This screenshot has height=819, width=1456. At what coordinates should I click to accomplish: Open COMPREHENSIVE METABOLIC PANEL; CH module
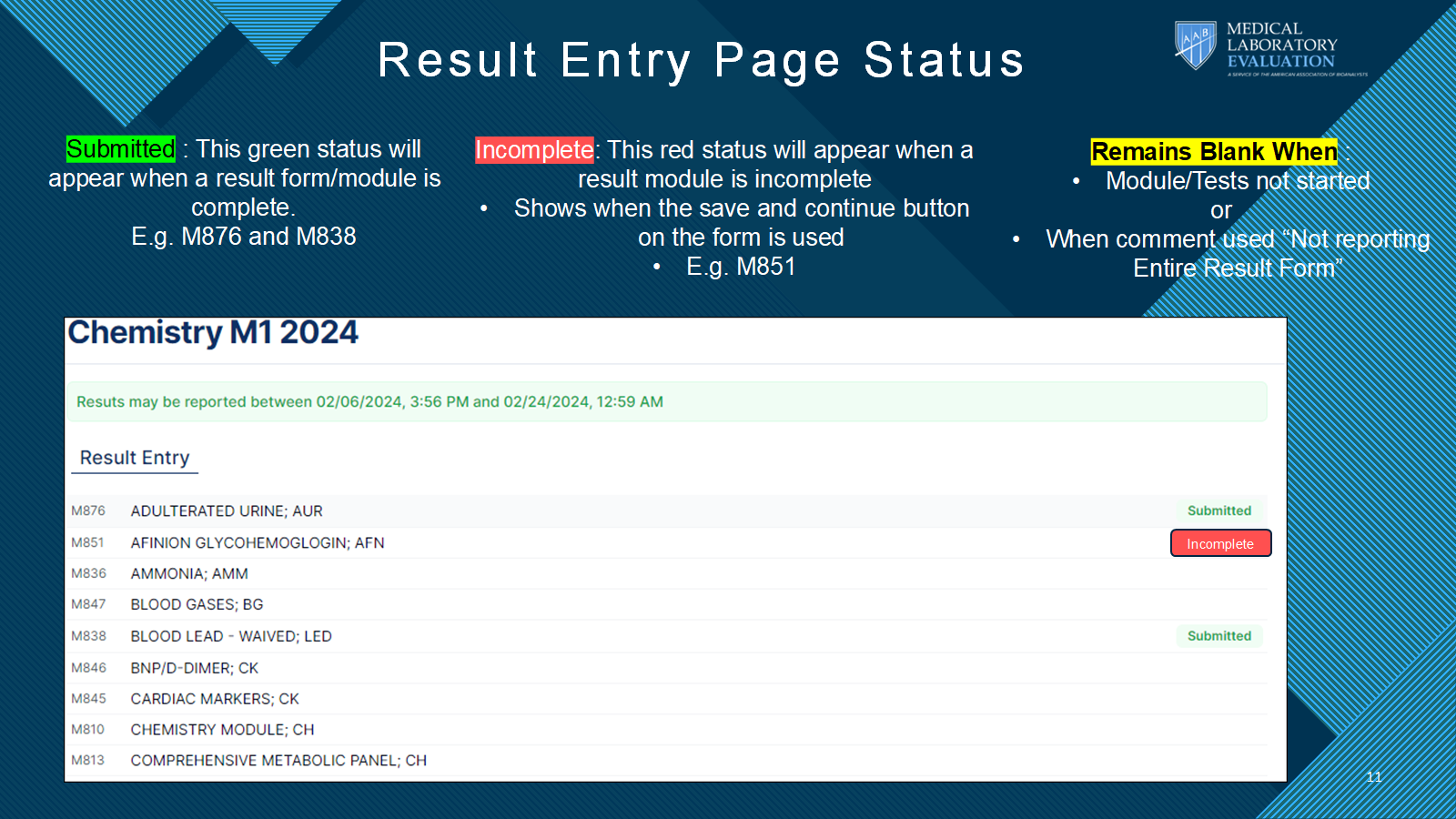point(278,761)
